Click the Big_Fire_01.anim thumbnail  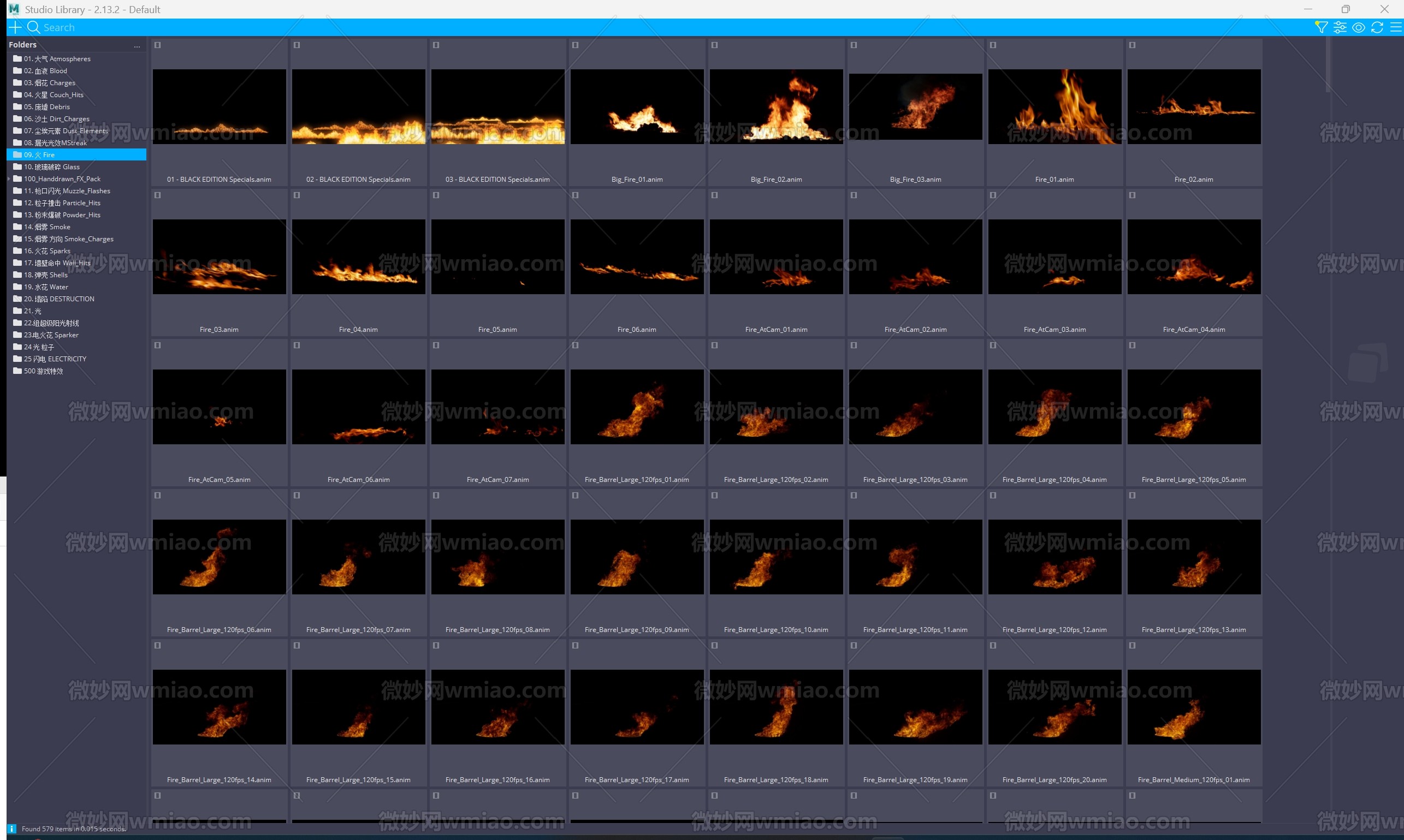click(637, 106)
